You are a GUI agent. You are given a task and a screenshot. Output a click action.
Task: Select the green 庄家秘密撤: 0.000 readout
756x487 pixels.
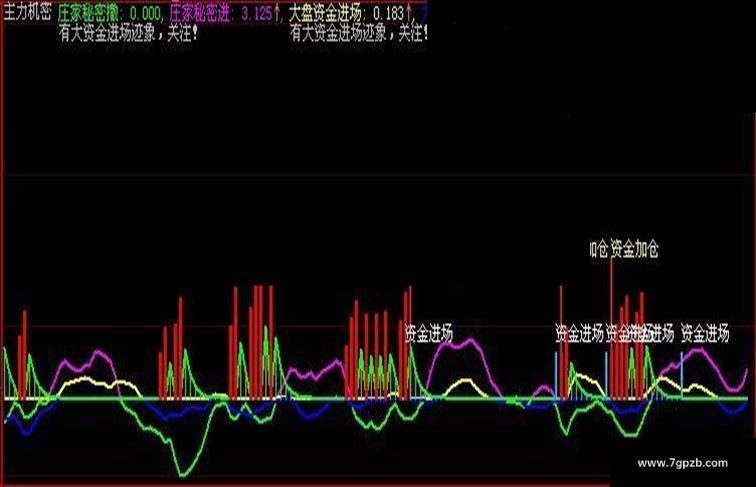pos(110,13)
